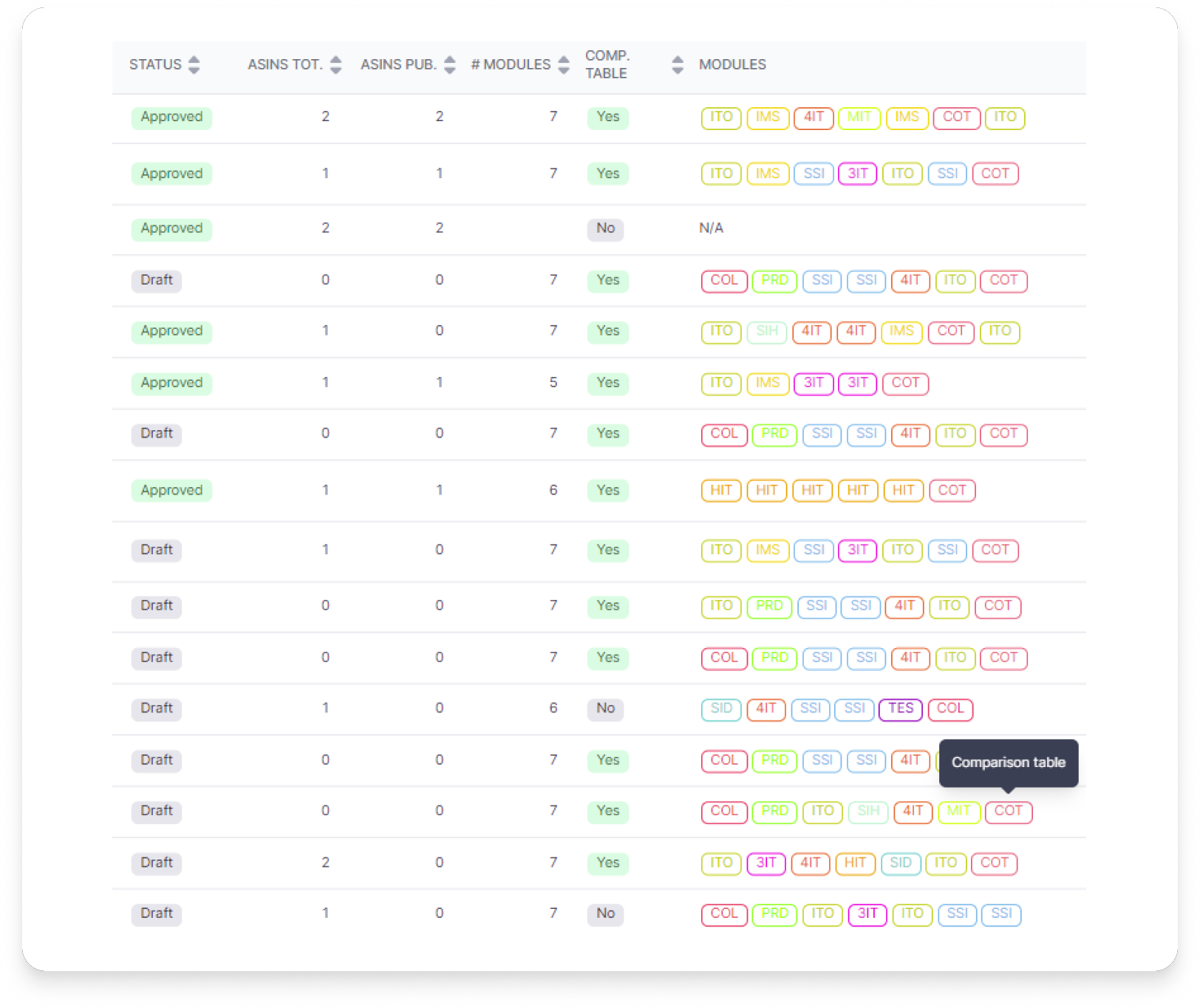Sort by ASINS TOT. column arrows
The image size is (1200, 1008).
(335, 65)
